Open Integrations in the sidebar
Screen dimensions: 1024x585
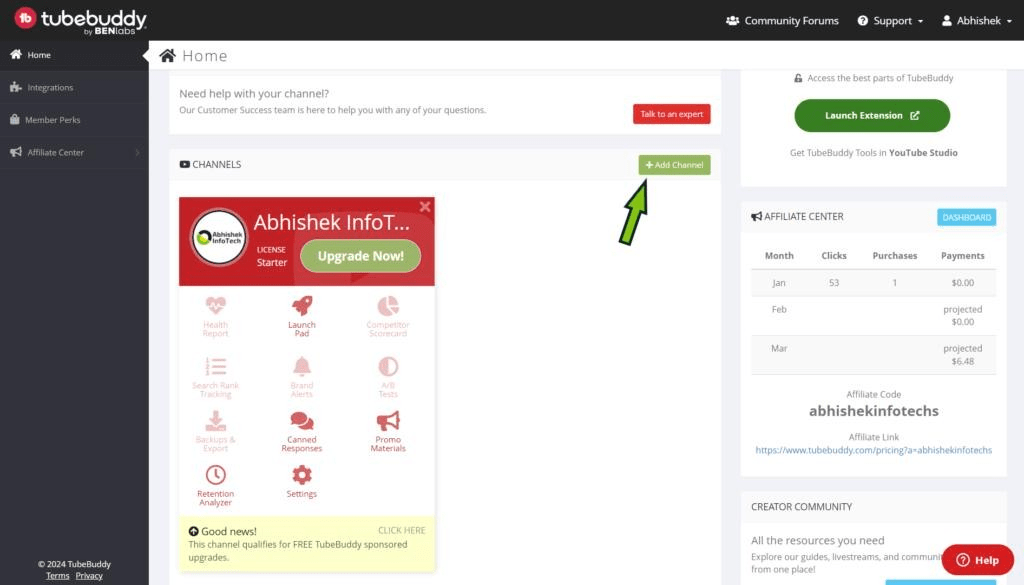[x=74, y=87]
